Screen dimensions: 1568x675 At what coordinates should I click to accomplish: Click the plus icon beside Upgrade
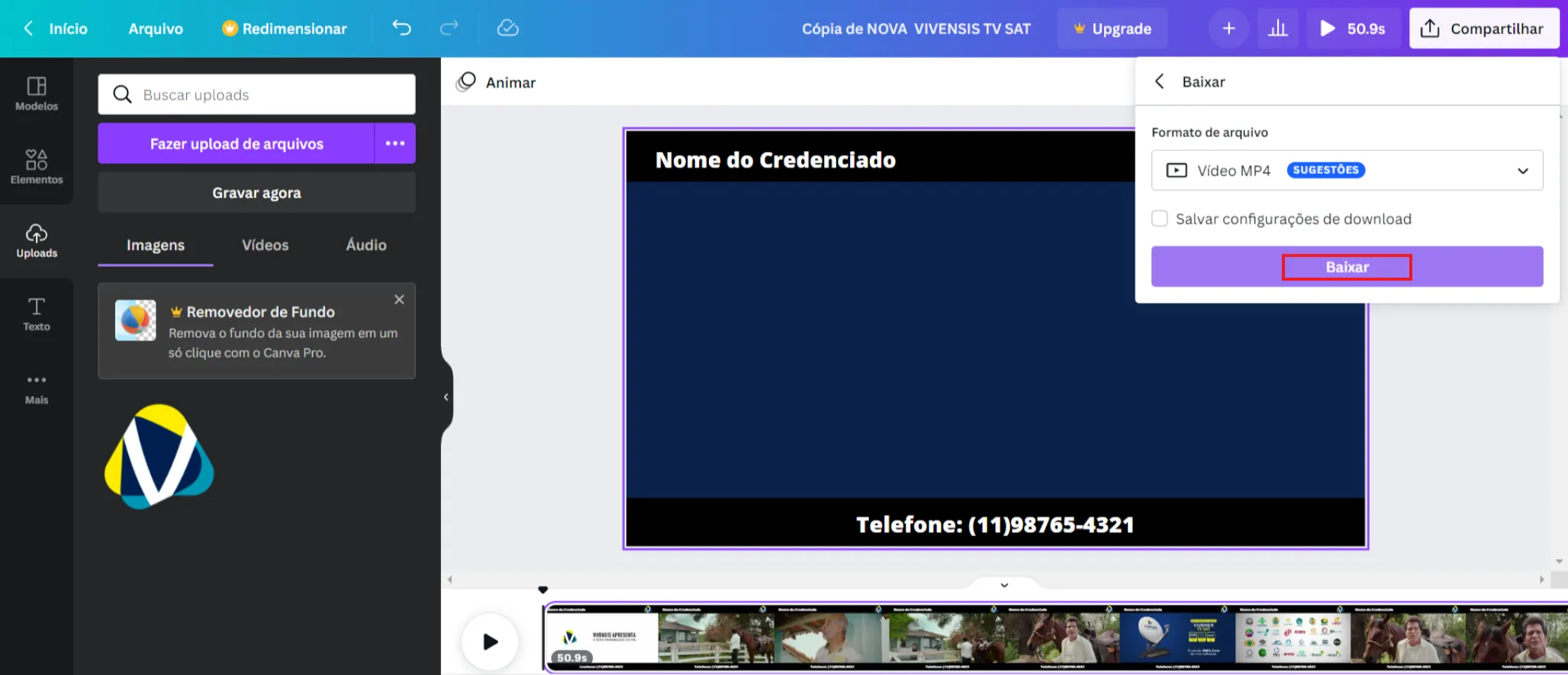pyautogui.click(x=1228, y=28)
